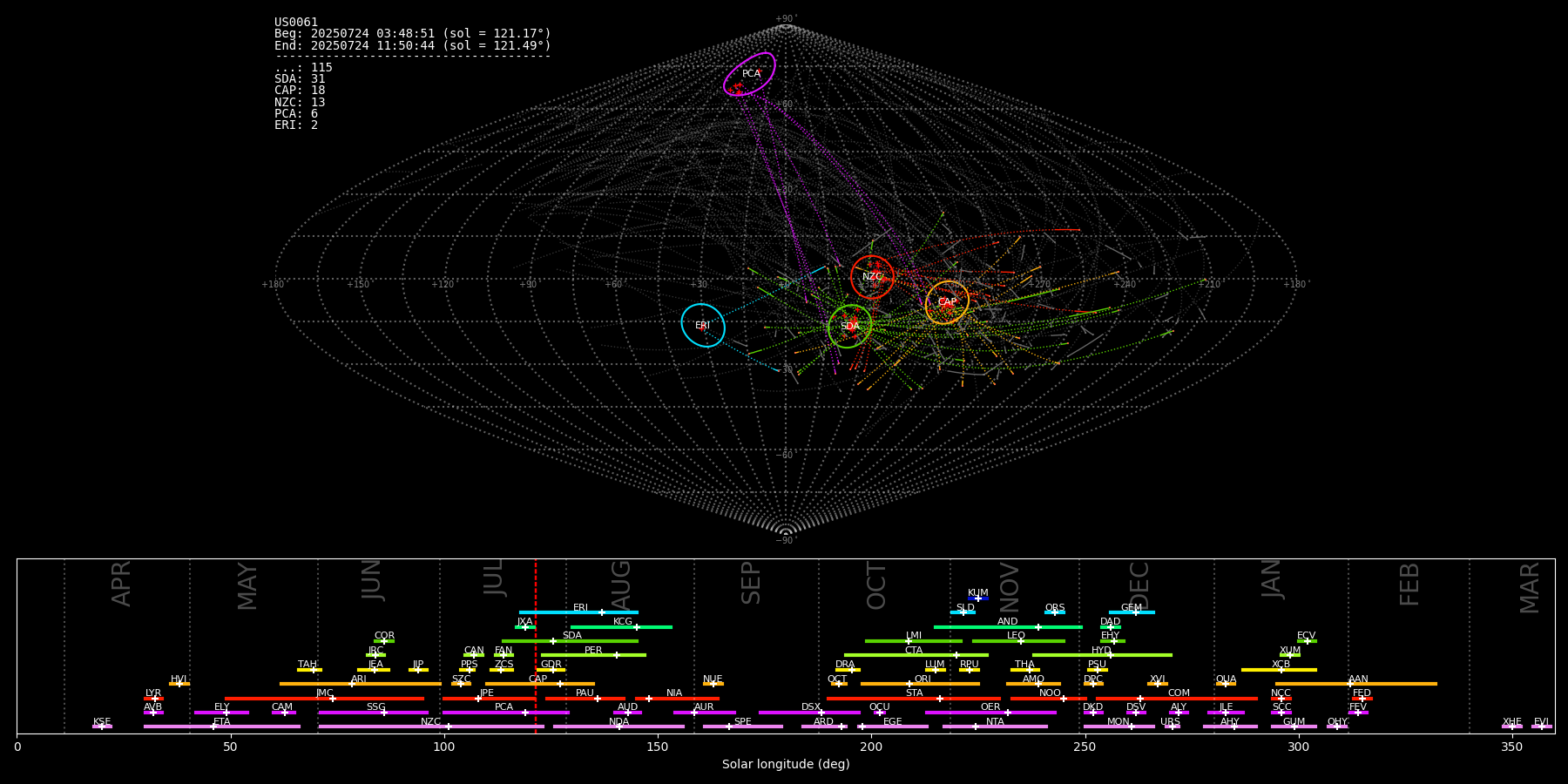Click the 'Solar longitude (deg)' axis title
Viewport: 1568px width, 784px height.
pos(786,764)
